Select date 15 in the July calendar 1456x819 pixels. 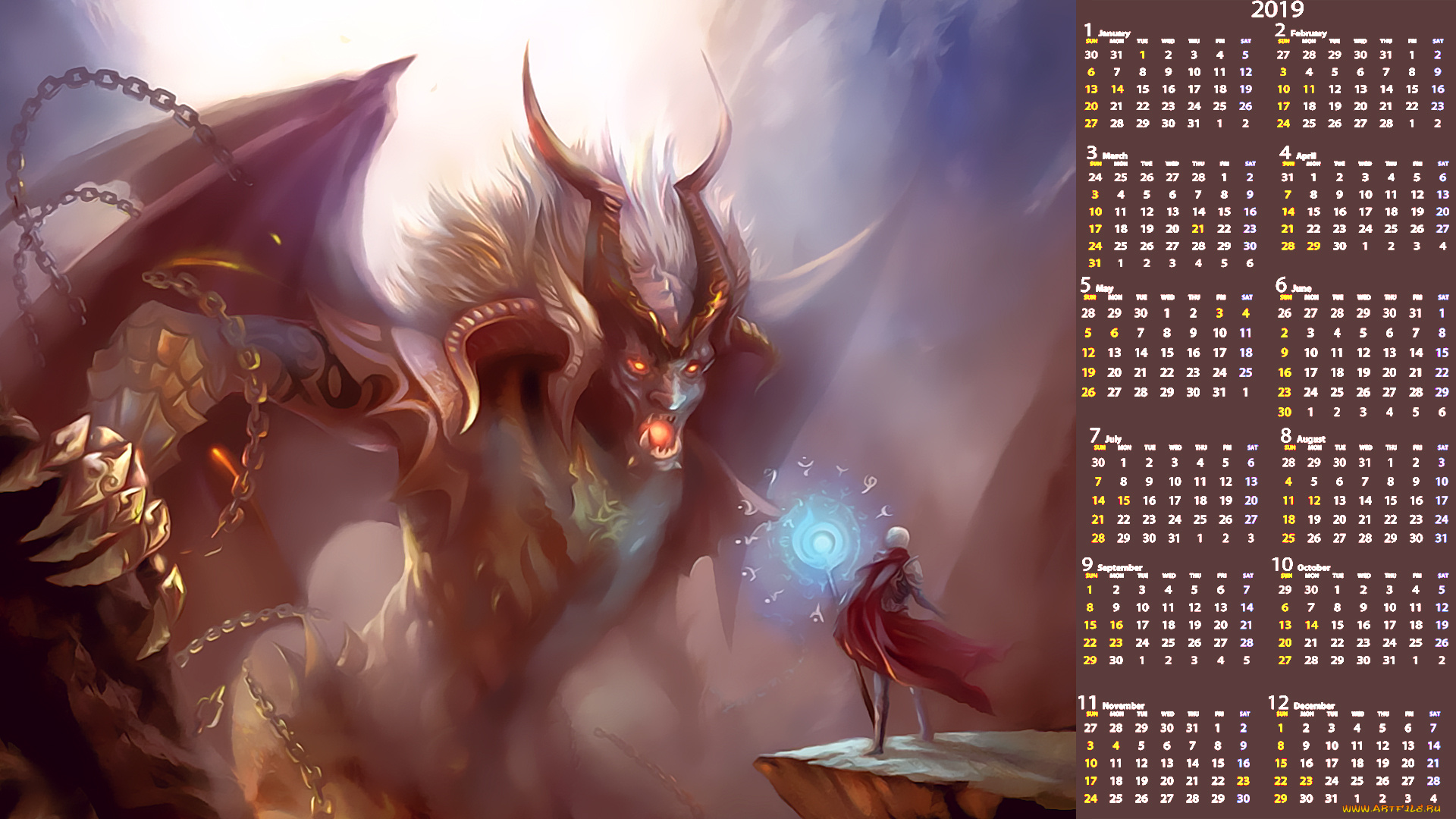[x=1123, y=500]
